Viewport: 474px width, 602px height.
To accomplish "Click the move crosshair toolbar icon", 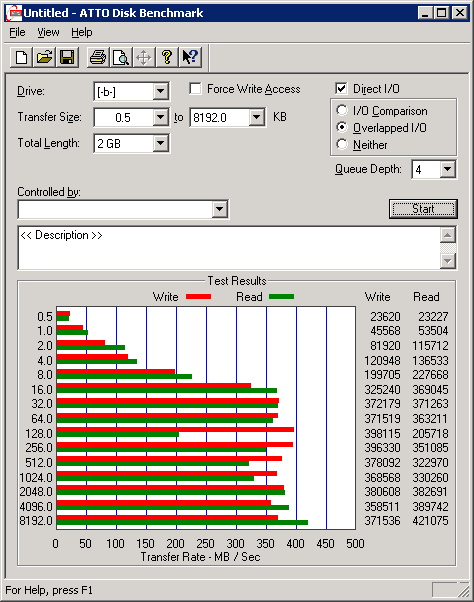I will click(144, 58).
